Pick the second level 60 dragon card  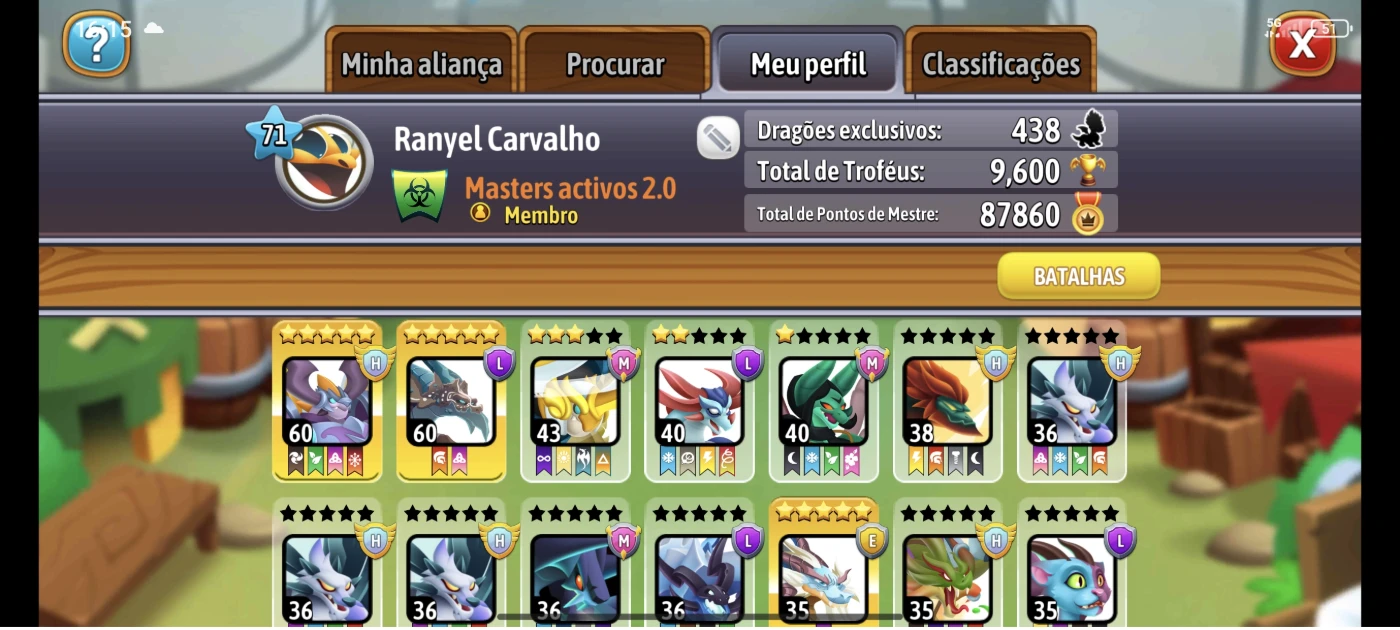451,401
